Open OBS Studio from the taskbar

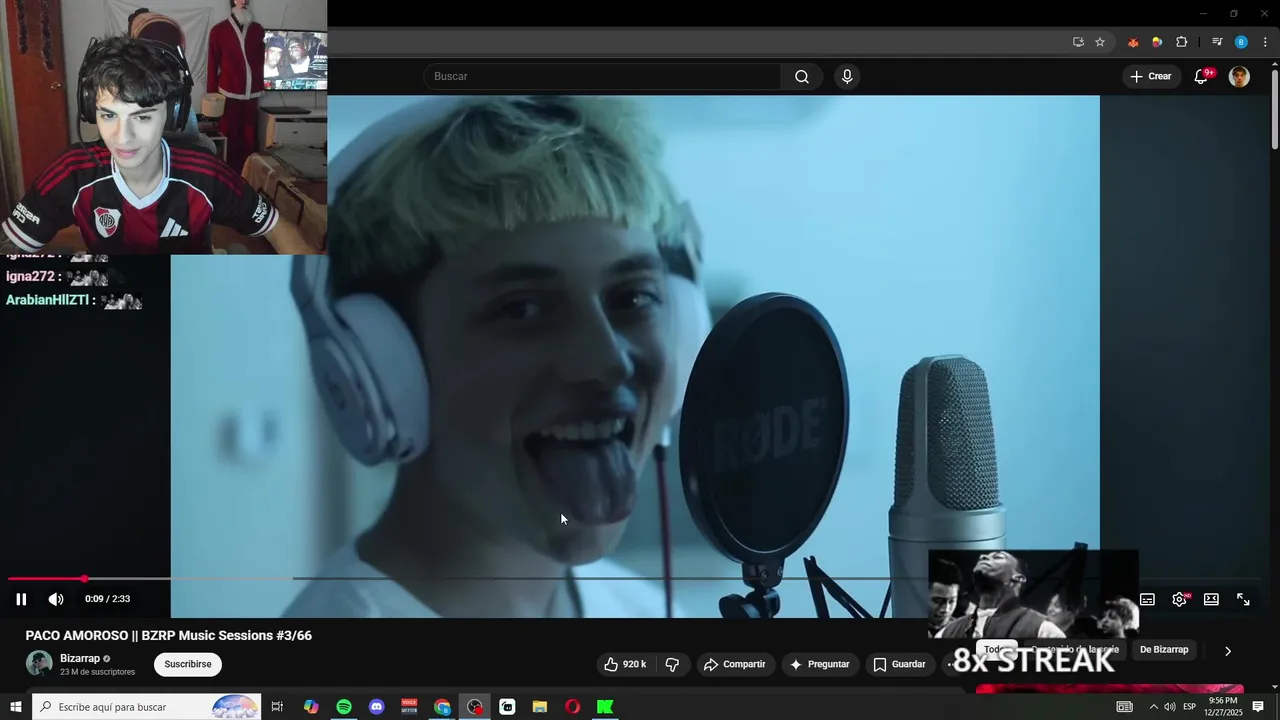[x=475, y=707]
